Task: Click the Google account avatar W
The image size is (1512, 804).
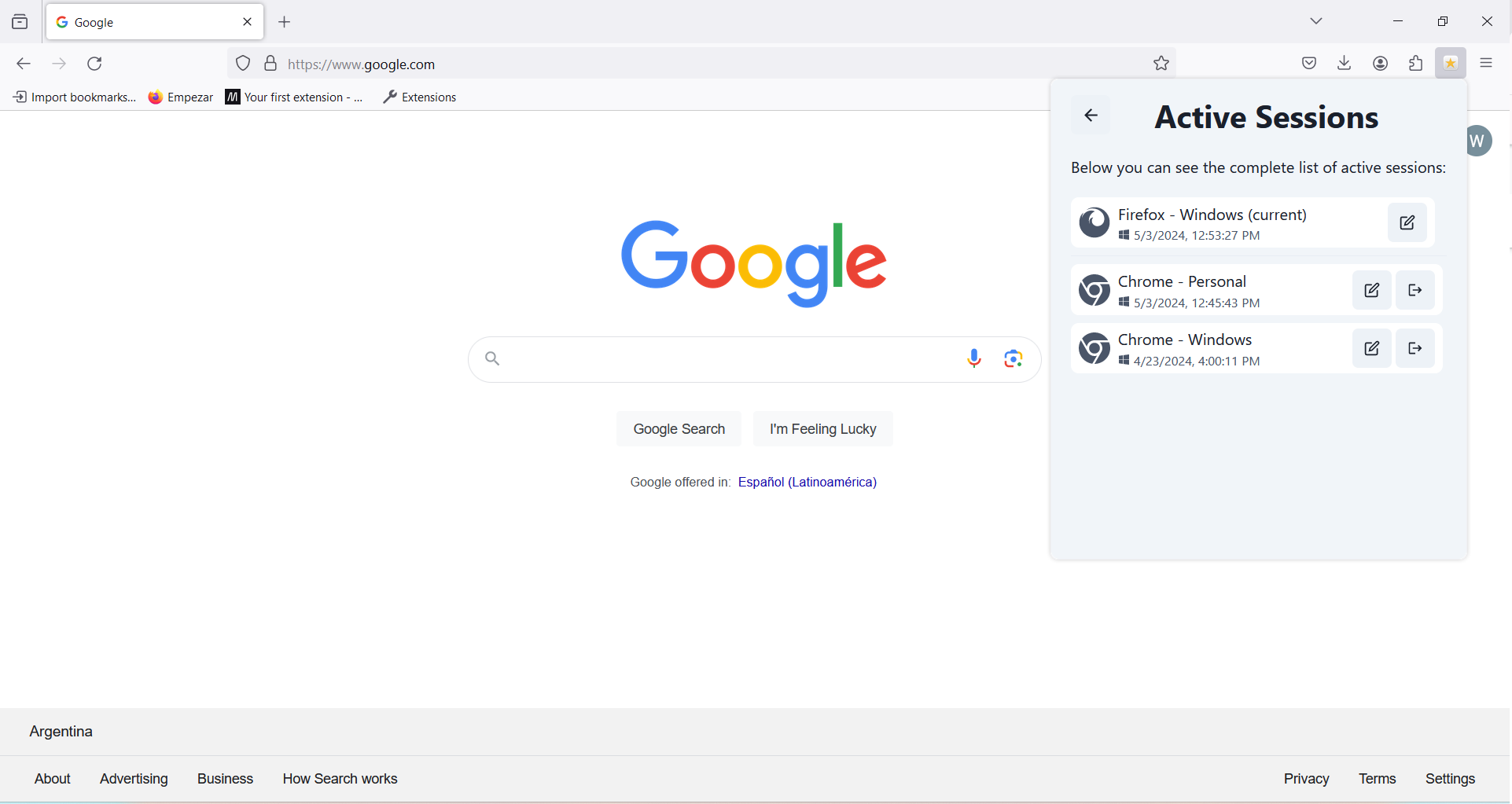Action: coord(1478,141)
